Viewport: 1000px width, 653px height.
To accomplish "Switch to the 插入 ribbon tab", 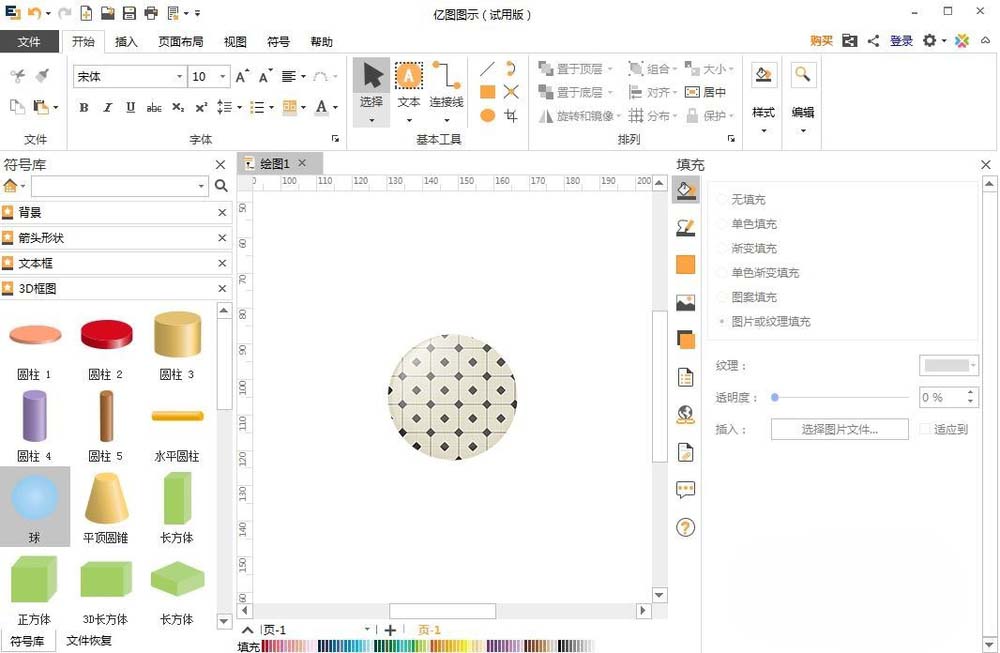I will tap(127, 42).
